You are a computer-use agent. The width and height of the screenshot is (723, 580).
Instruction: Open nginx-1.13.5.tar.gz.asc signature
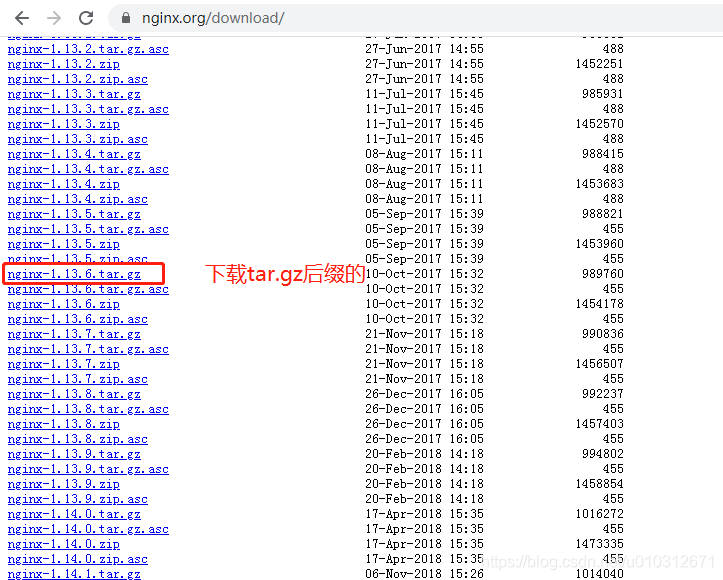tap(88, 229)
